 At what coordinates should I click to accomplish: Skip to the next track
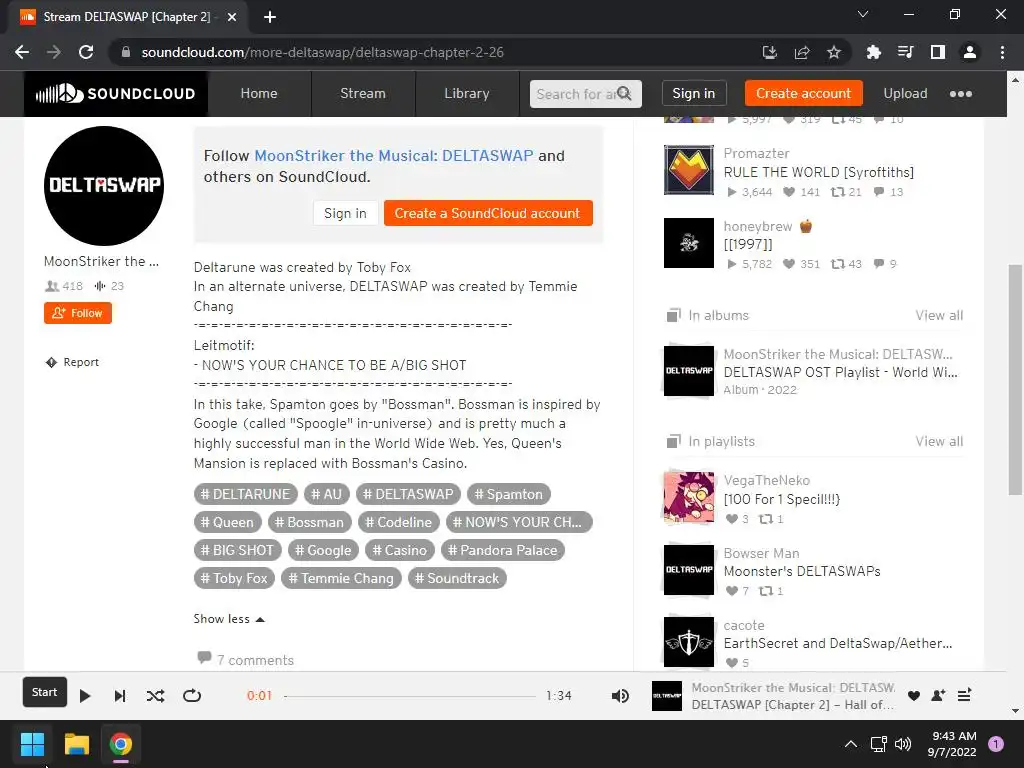[x=120, y=696]
